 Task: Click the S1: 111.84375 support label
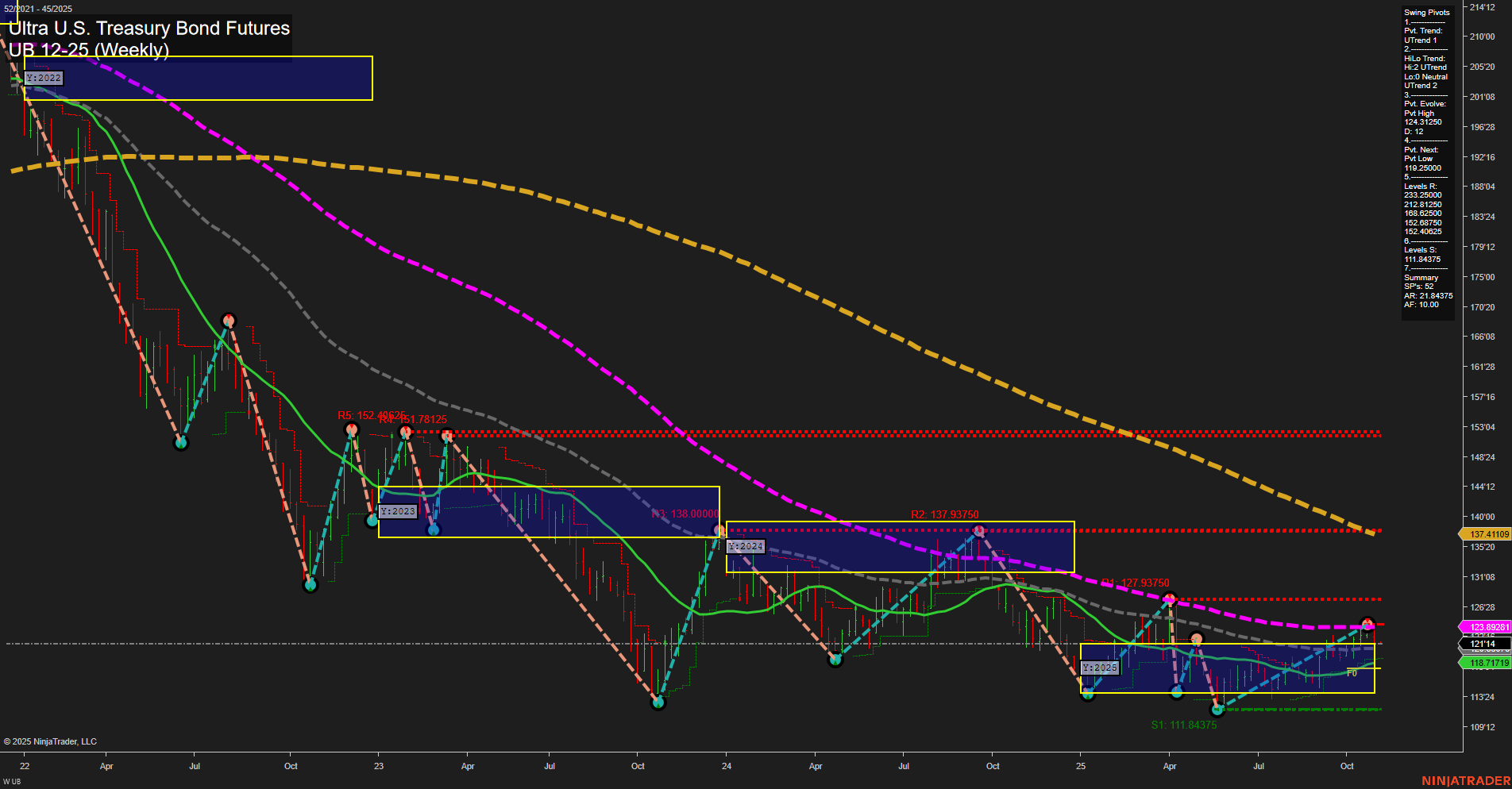[x=1183, y=725]
